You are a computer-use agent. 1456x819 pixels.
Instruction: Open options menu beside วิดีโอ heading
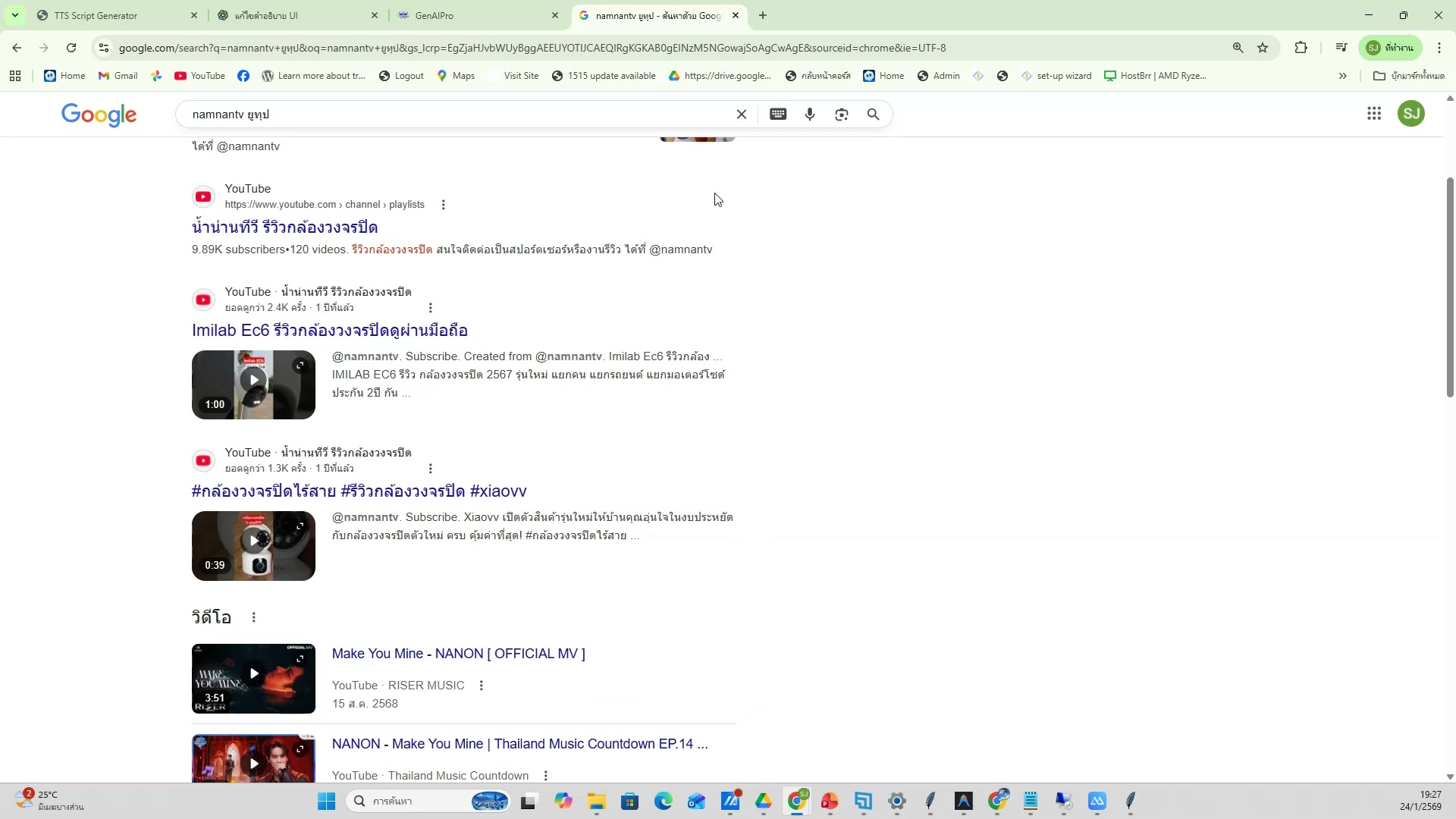click(x=254, y=617)
